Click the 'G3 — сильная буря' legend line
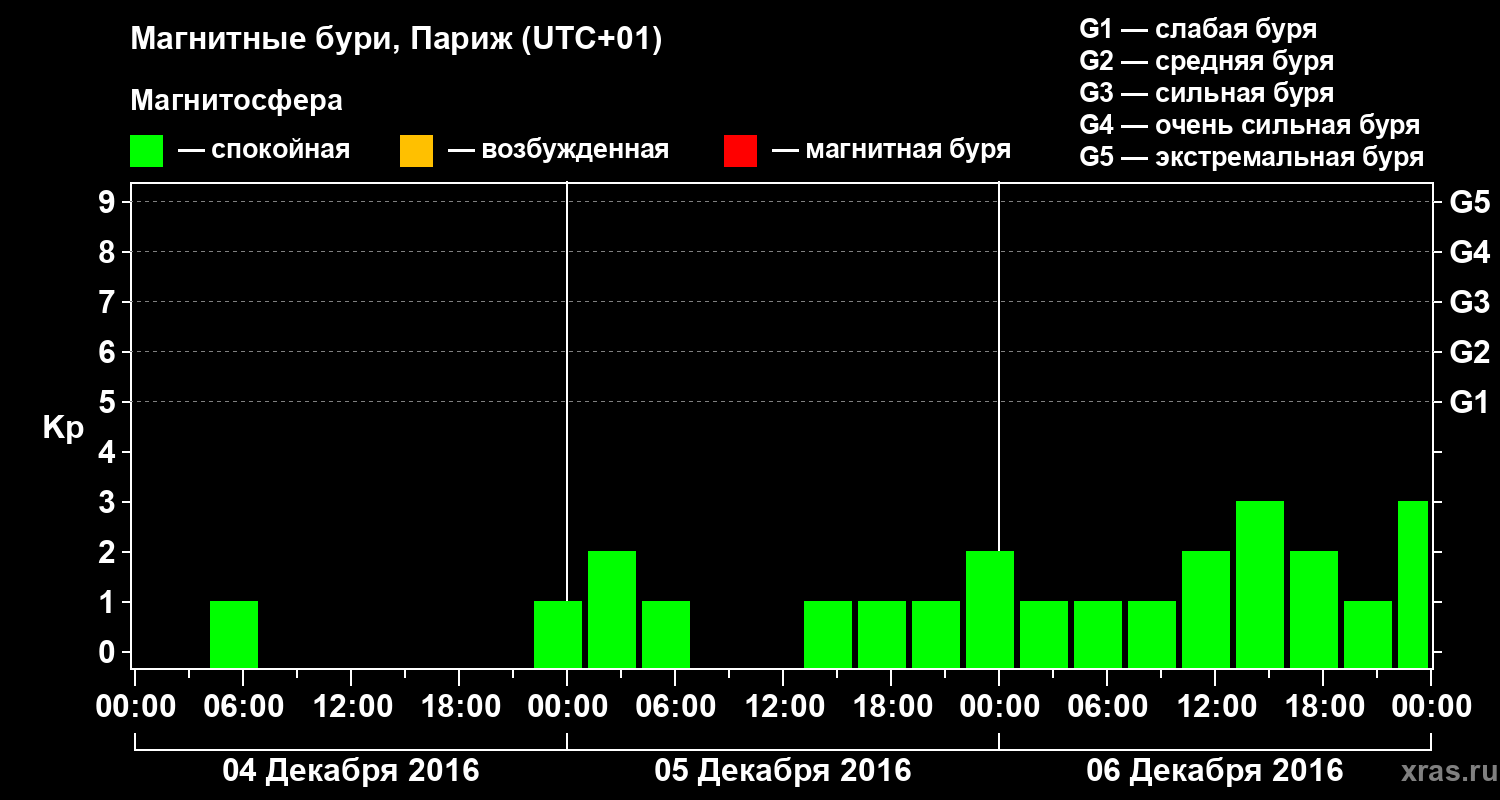The width and height of the screenshot is (1500, 800). [x=1206, y=93]
